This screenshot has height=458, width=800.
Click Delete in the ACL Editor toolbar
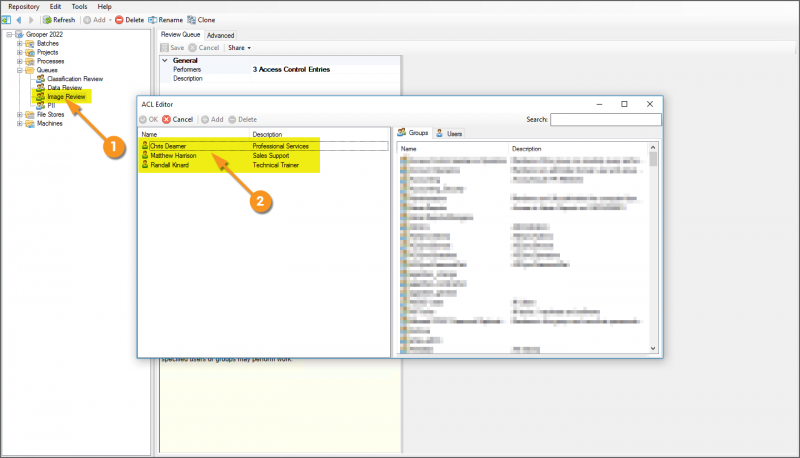click(242, 119)
